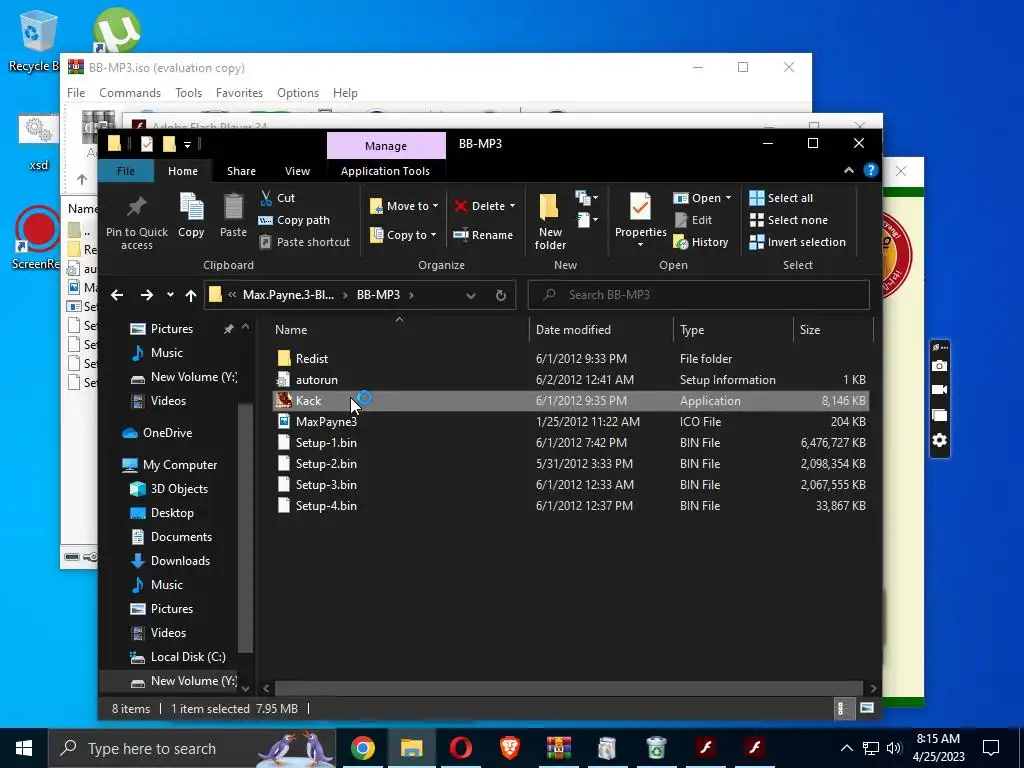The image size is (1024, 768).
Task: Click the Pin to Quick access icon
Action: 136,207
